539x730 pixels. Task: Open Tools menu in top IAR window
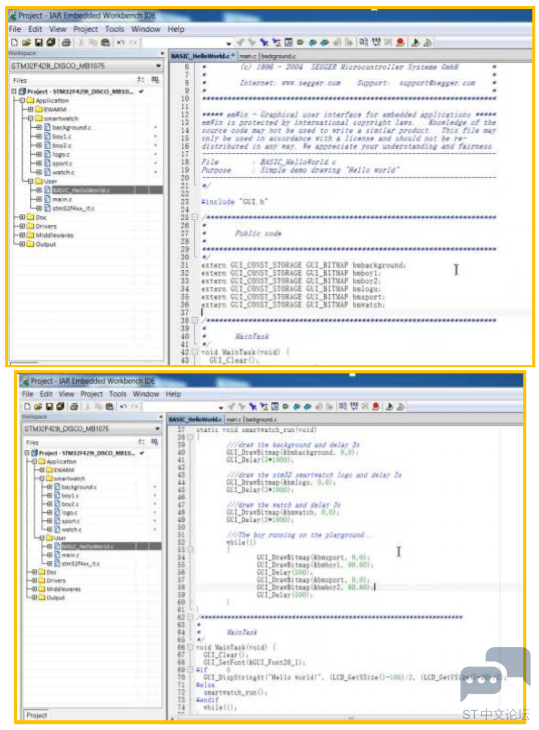[115, 29]
